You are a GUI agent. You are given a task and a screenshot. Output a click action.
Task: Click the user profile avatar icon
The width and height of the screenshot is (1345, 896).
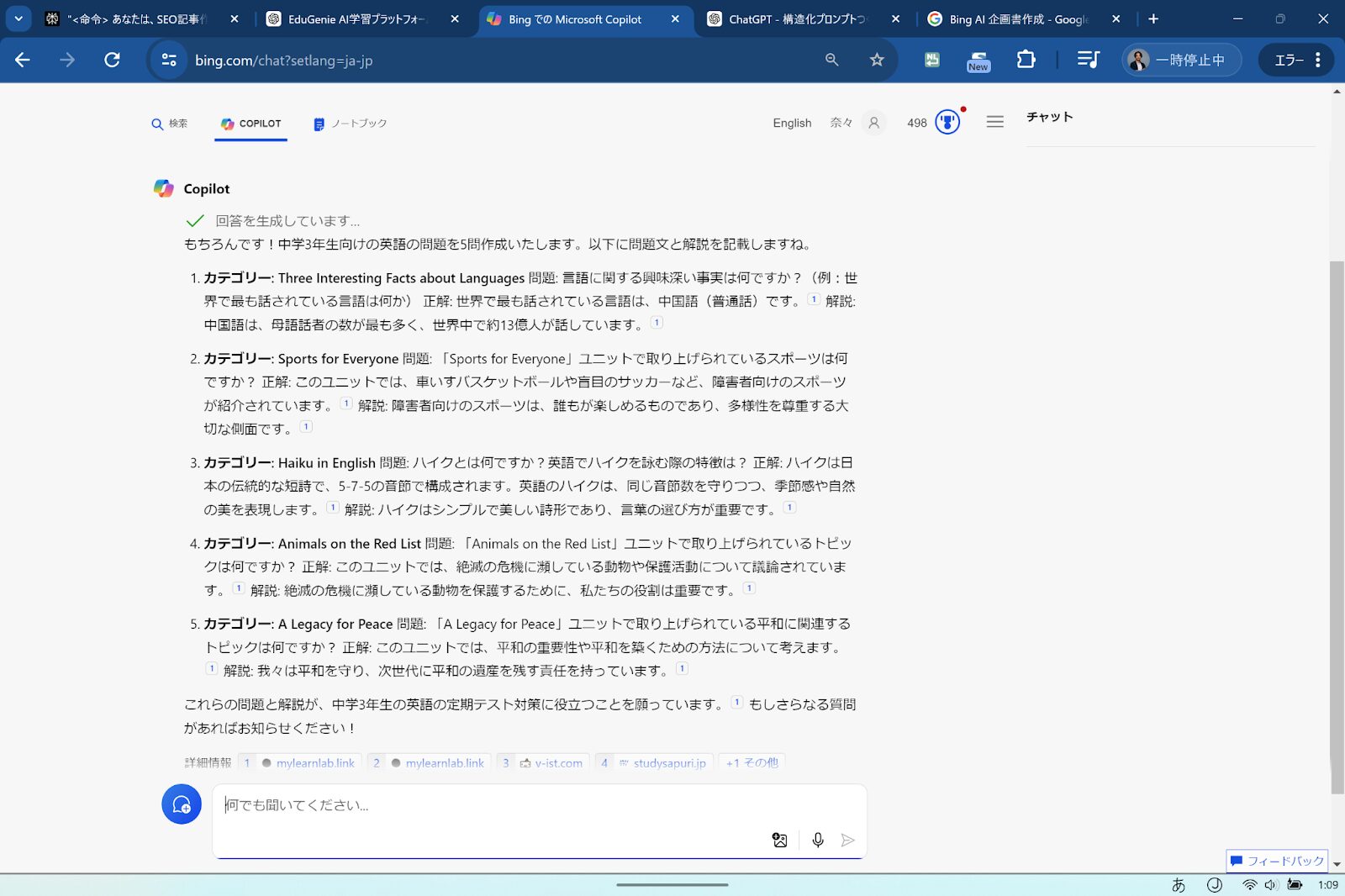874,123
